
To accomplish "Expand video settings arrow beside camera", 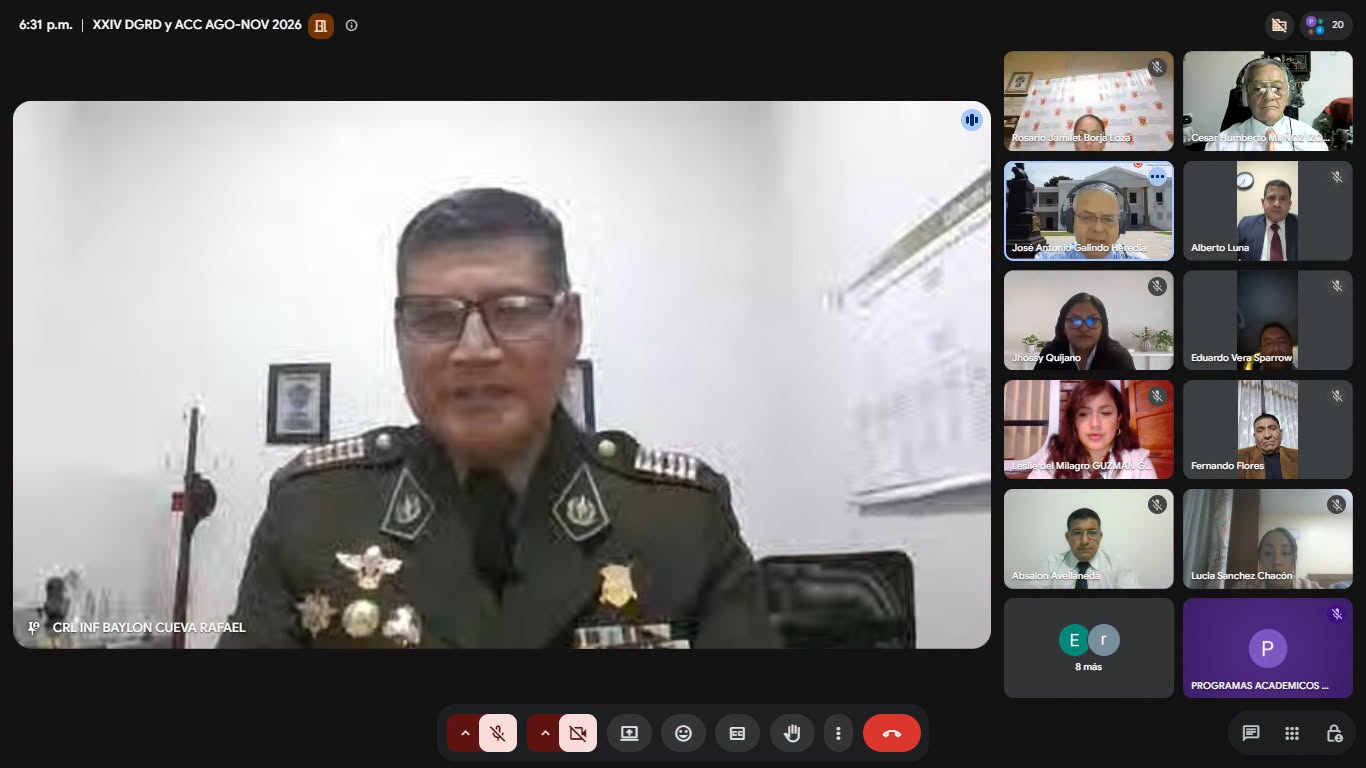I will [x=544, y=733].
